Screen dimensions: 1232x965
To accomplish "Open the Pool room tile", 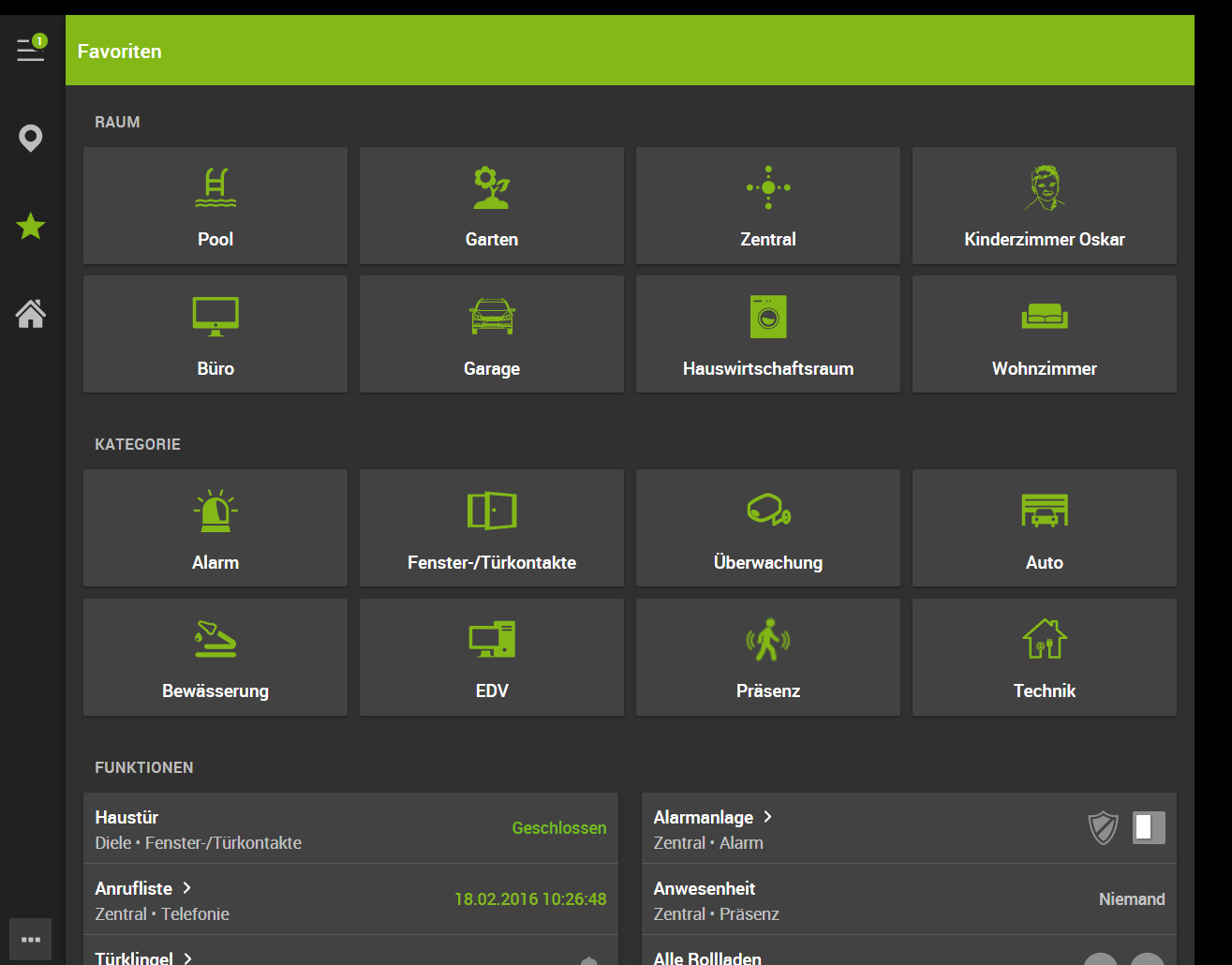I will [215, 206].
